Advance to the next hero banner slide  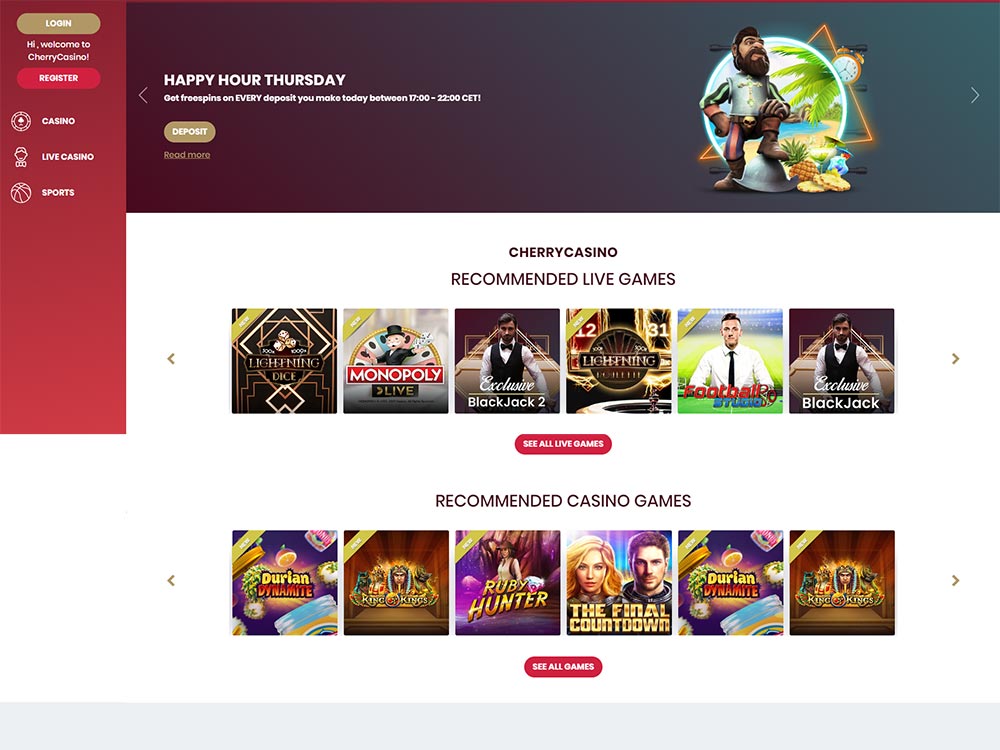click(974, 96)
